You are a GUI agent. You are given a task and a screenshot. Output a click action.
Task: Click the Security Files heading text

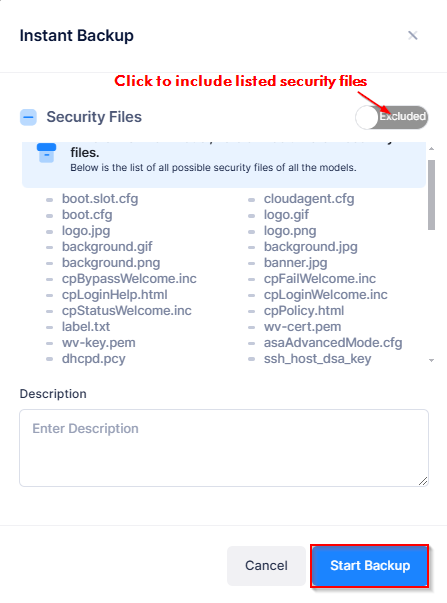[94, 117]
